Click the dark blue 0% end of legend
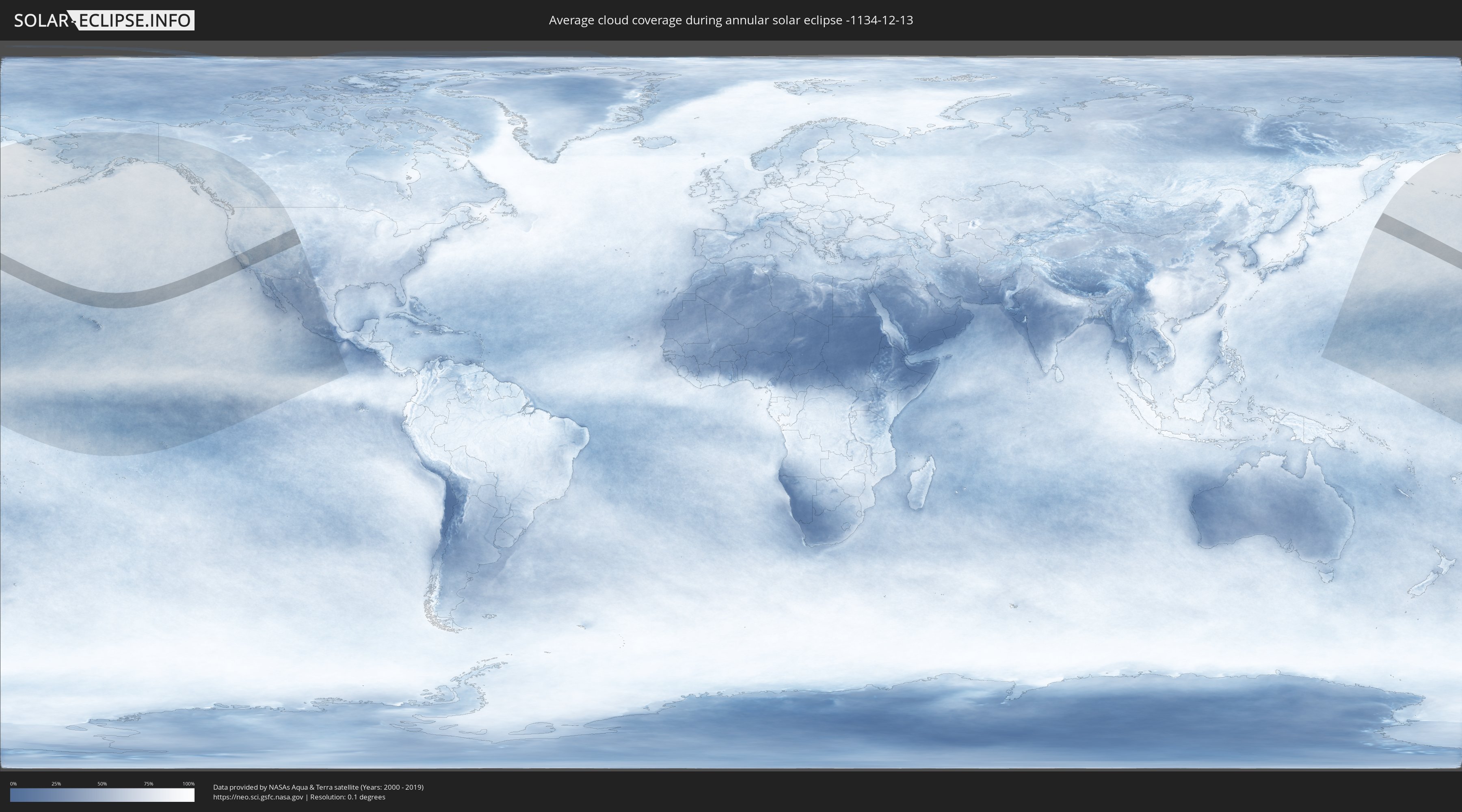Image resolution: width=1462 pixels, height=812 pixels. pos(14,795)
